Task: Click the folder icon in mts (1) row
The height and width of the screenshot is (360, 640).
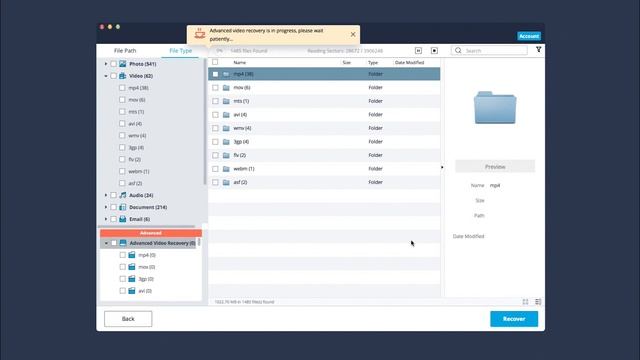Action: click(226, 101)
